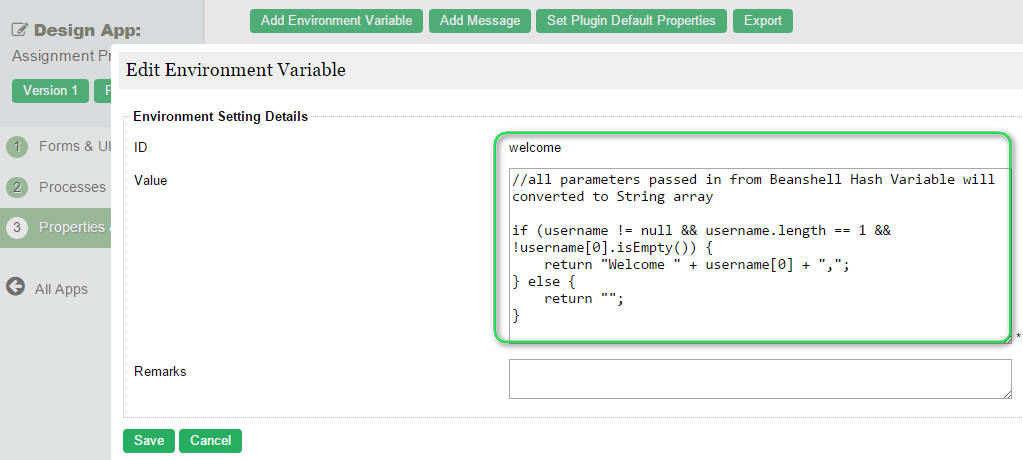Image resolution: width=1023 pixels, height=460 pixels.
Task: Click the Add Message button
Action: click(x=480, y=20)
